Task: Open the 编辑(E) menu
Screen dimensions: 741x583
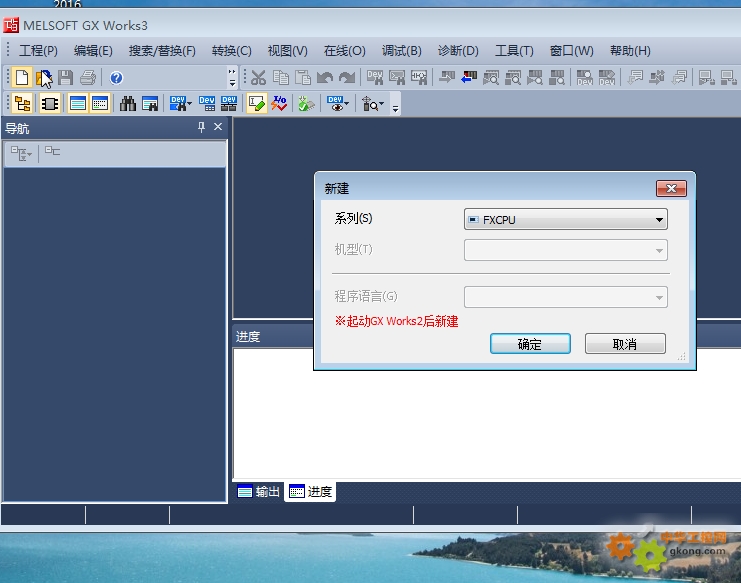Action: point(93,51)
